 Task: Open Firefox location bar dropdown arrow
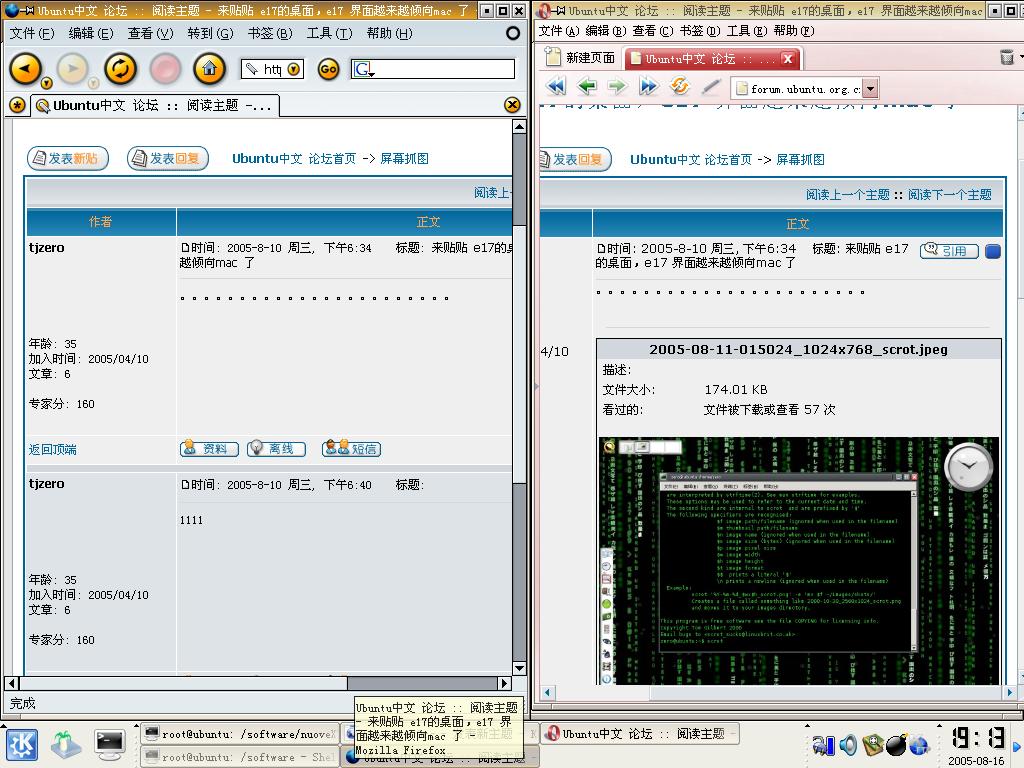coord(294,69)
